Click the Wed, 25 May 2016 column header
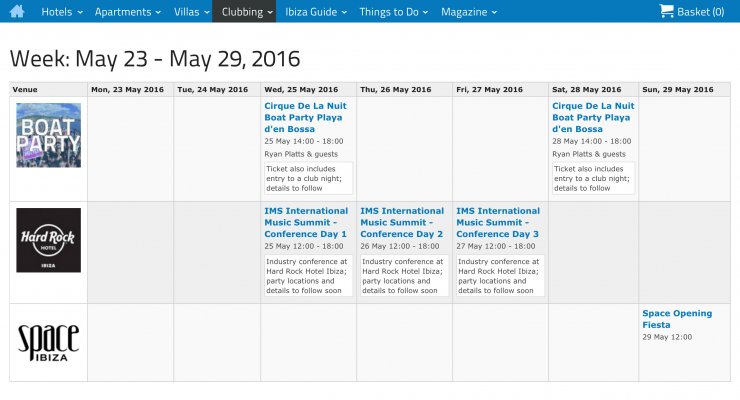This screenshot has height=400, width=740. click(301, 89)
